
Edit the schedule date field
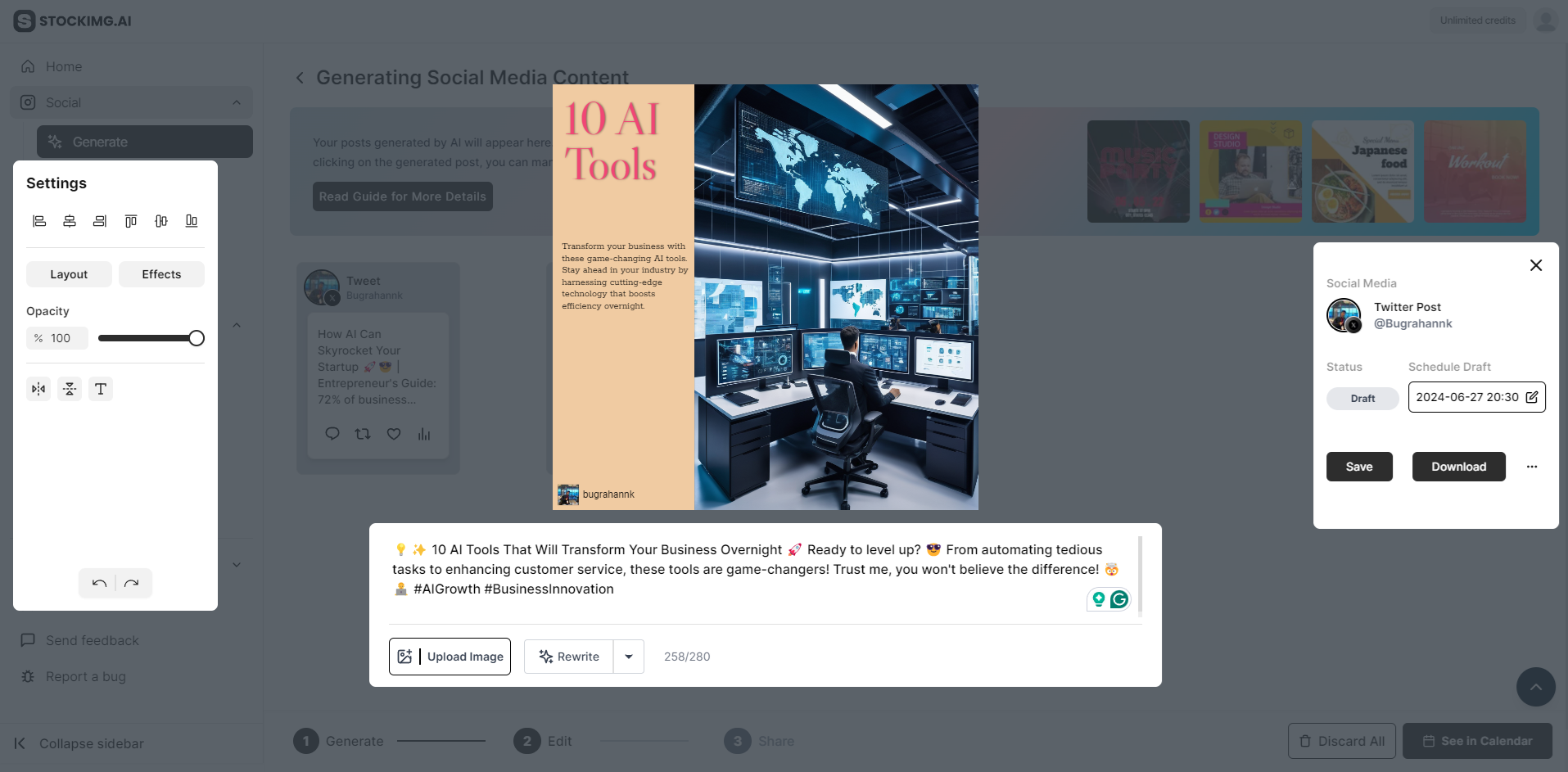(x=1532, y=397)
